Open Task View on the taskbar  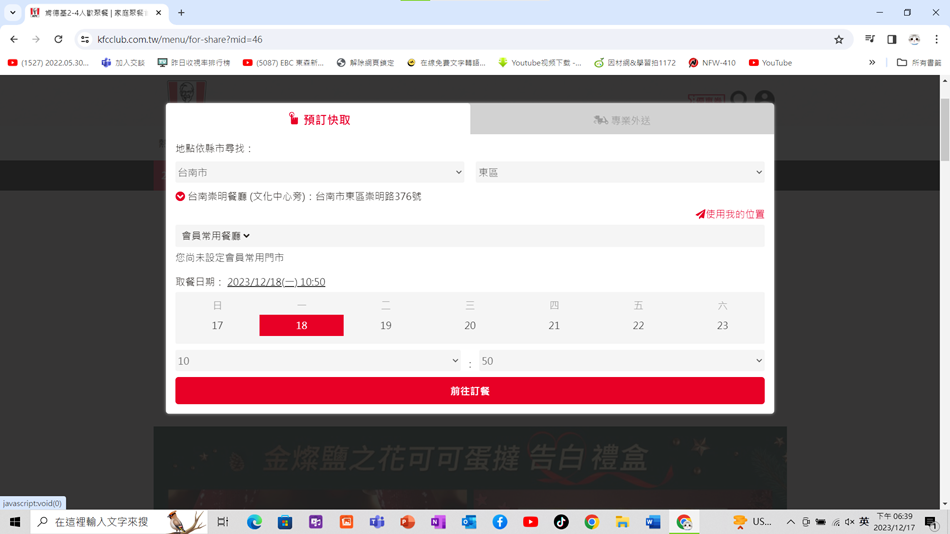[x=222, y=522]
